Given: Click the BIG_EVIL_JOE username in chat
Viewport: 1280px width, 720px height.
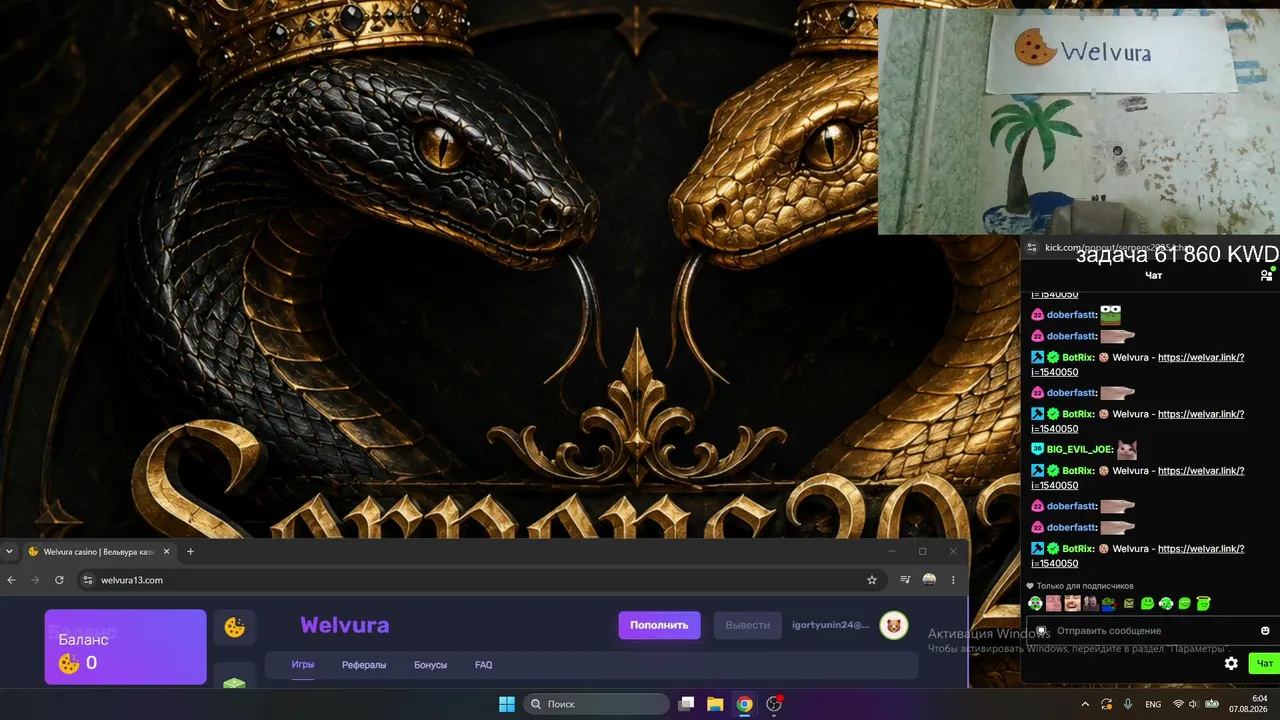Looking at the screenshot, I should 1080,450.
